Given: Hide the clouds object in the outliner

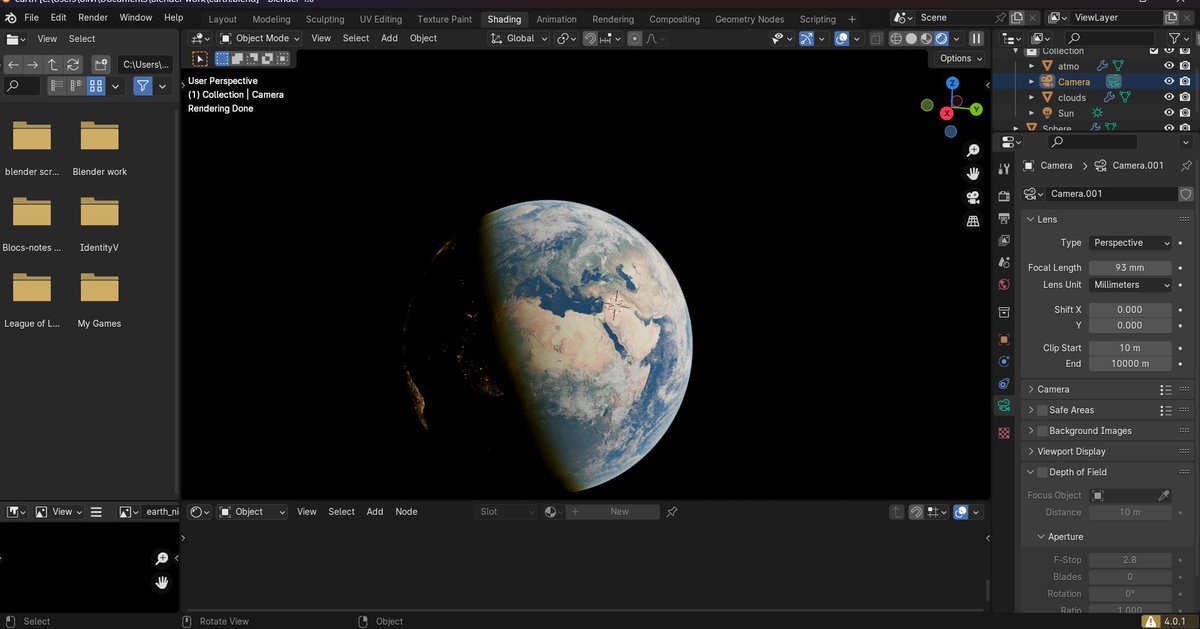Looking at the screenshot, I should (x=1169, y=97).
